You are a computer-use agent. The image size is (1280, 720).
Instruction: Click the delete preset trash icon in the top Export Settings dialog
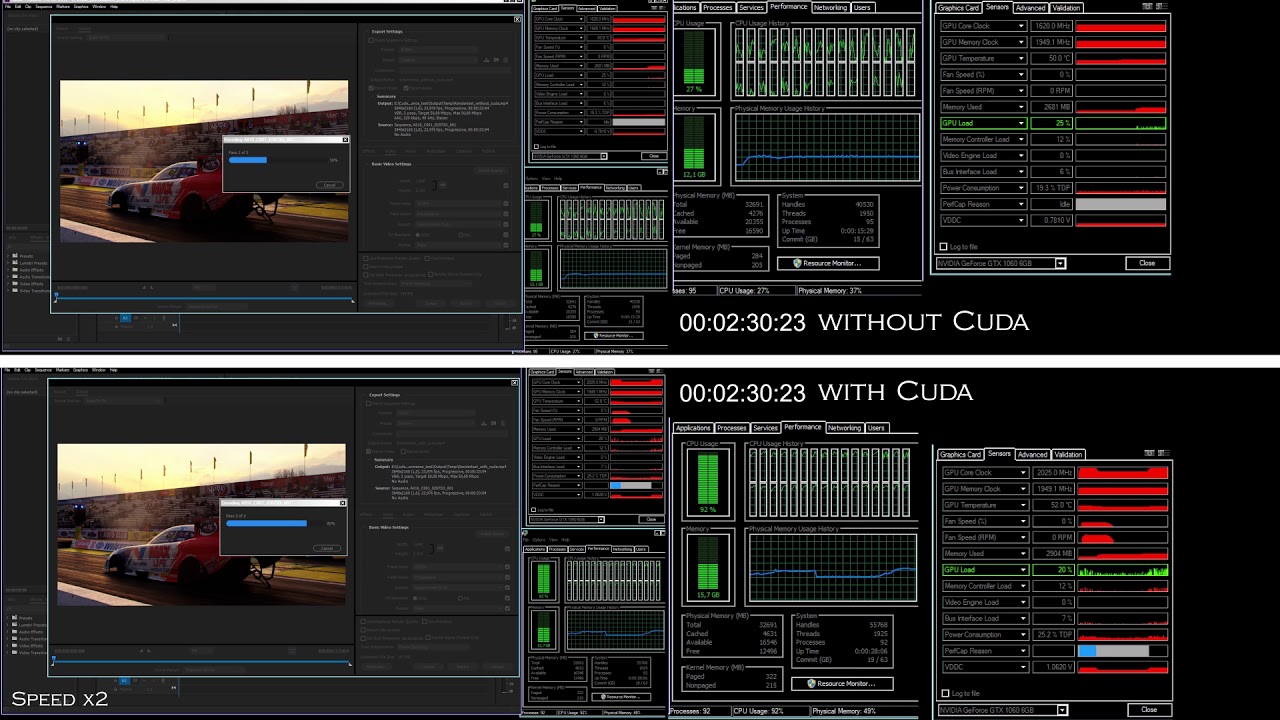click(505, 60)
